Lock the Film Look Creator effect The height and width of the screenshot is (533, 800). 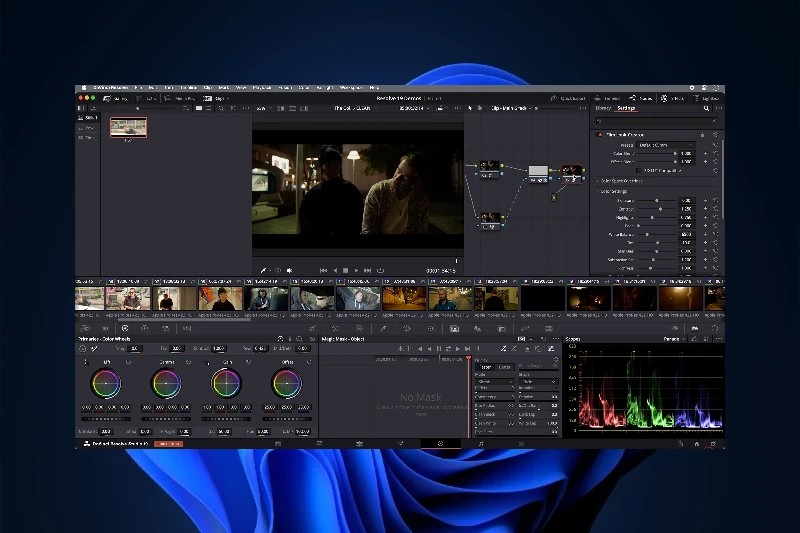click(x=703, y=135)
